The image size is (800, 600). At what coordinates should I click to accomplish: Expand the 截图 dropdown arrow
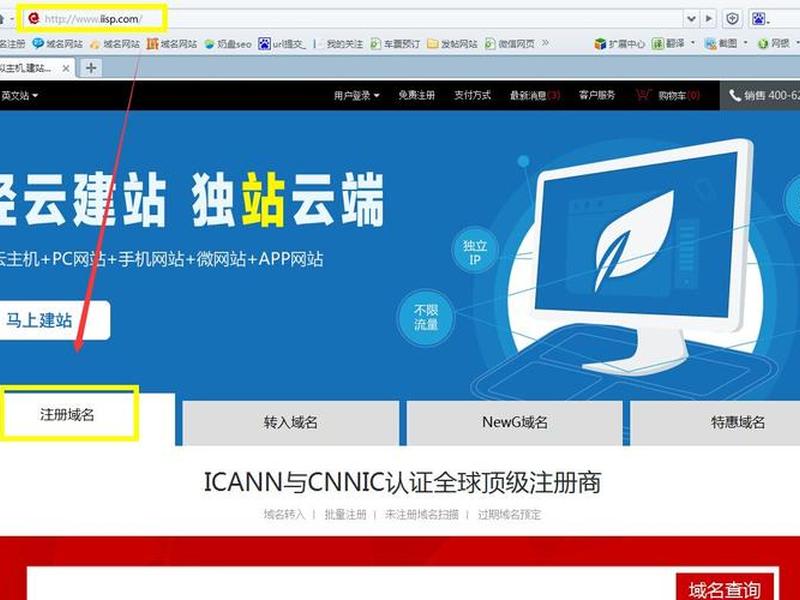pos(745,43)
